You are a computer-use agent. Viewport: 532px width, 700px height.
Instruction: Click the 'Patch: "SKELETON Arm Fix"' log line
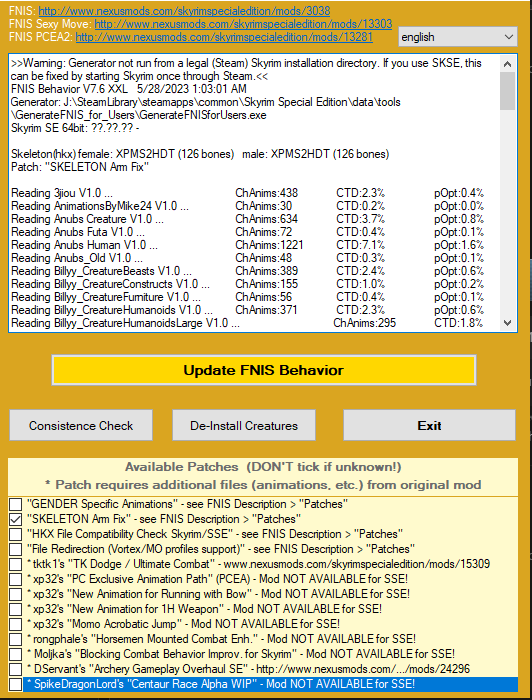pyautogui.click(x=80, y=167)
